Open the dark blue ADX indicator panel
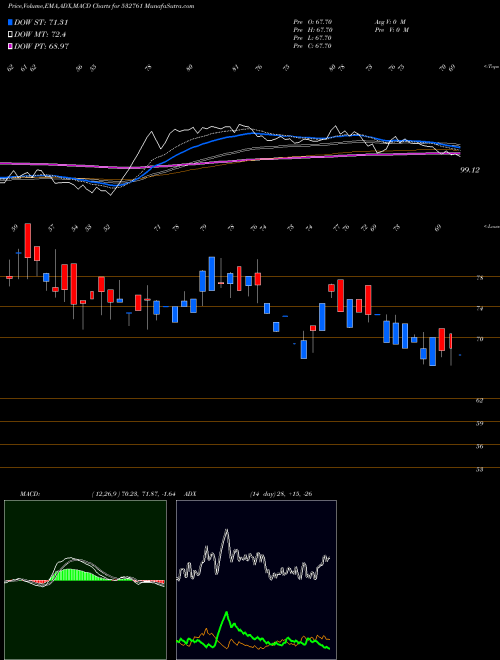The width and height of the screenshot is (500, 660). tap(256, 580)
